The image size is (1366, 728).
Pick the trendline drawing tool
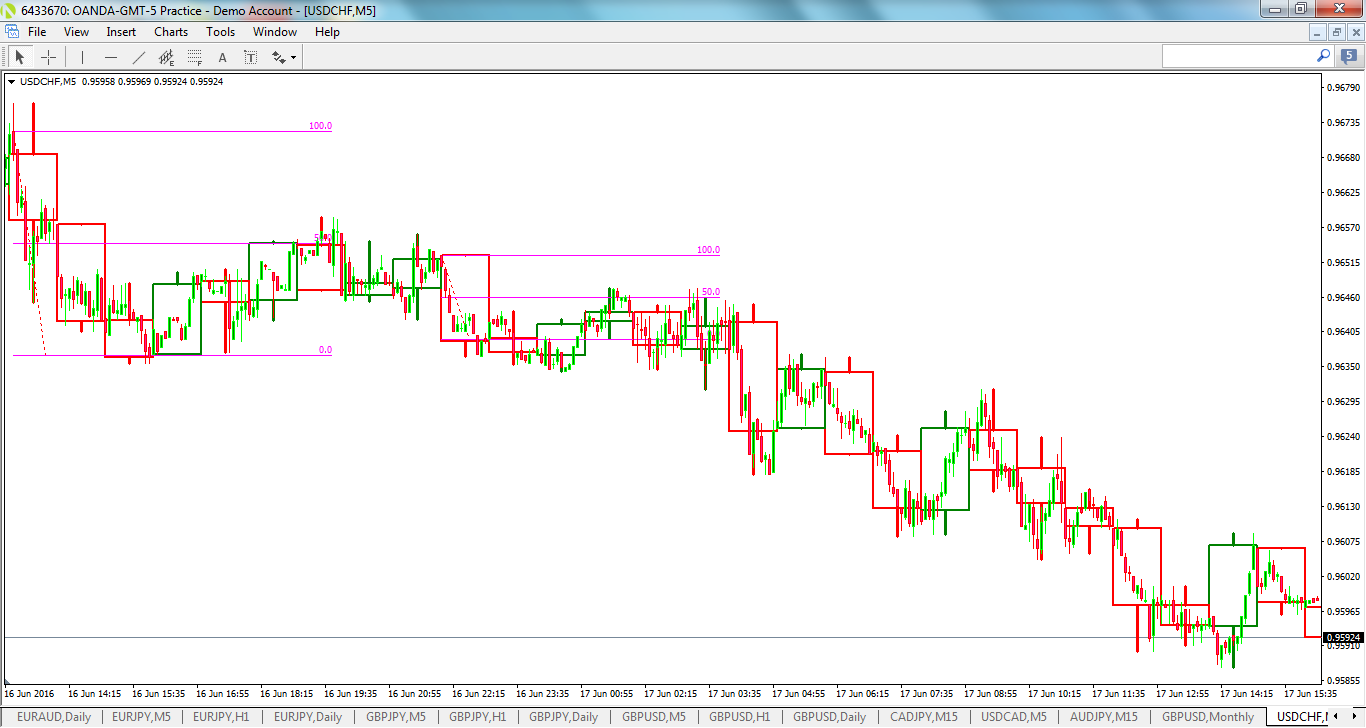(138, 57)
